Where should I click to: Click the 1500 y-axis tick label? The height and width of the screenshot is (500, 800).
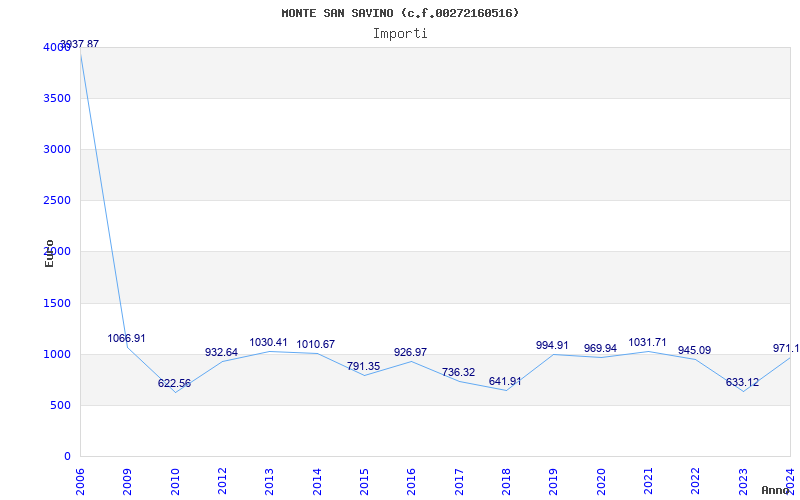[57, 304]
